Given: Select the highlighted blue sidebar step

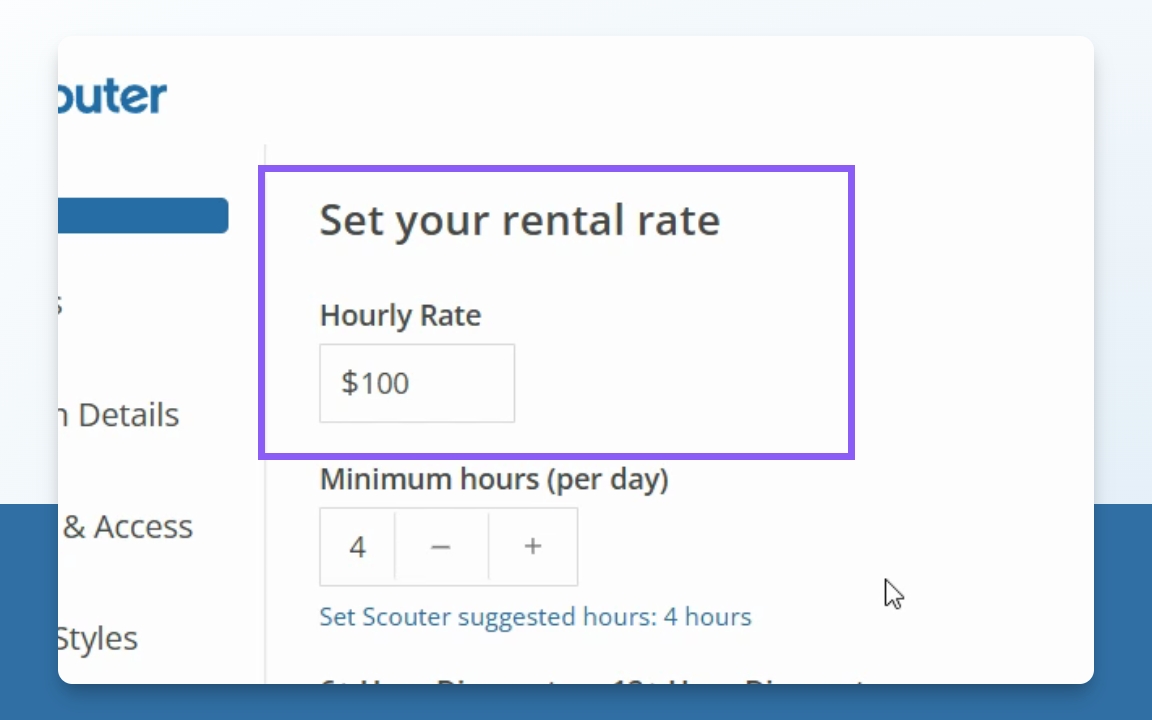Looking at the screenshot, I should [x=143, y=215].
